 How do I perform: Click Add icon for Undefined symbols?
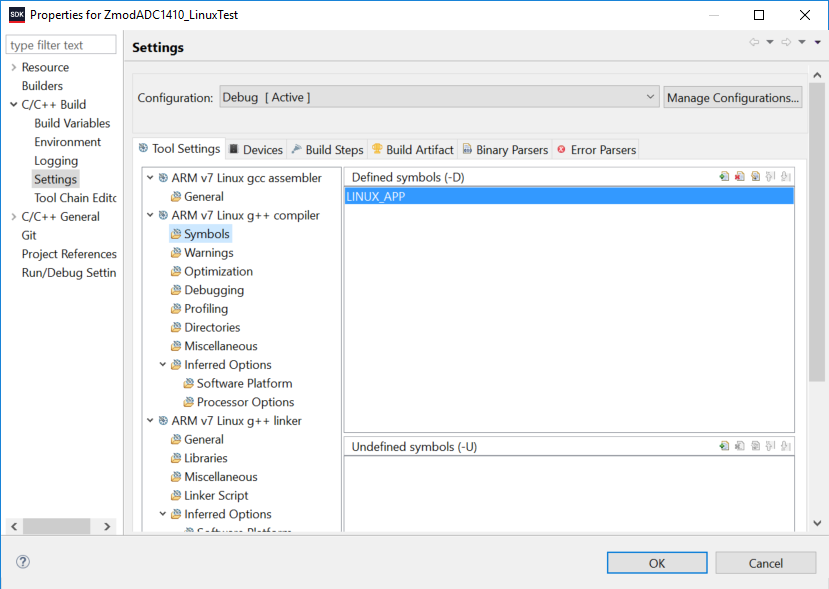(x=724, y=446)
